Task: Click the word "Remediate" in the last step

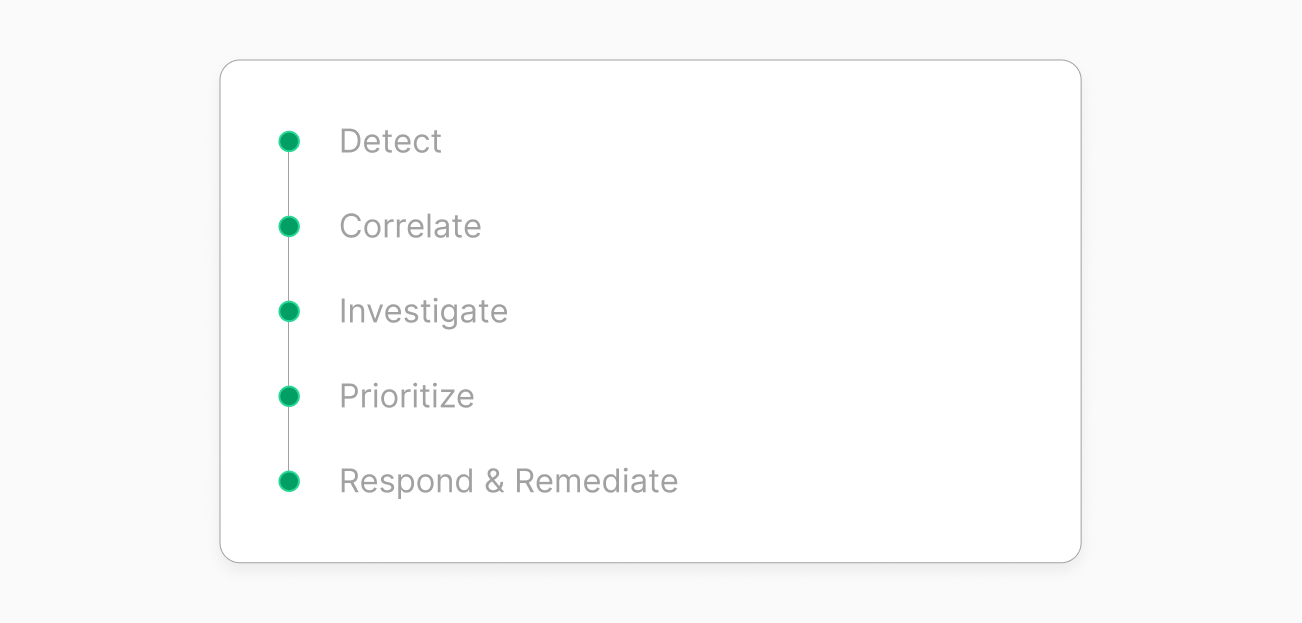Action: click(x=596, y=482)
